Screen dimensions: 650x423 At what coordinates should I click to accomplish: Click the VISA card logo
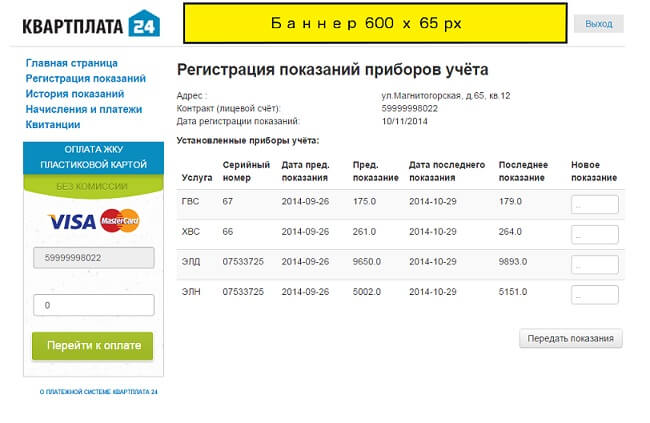72,221
